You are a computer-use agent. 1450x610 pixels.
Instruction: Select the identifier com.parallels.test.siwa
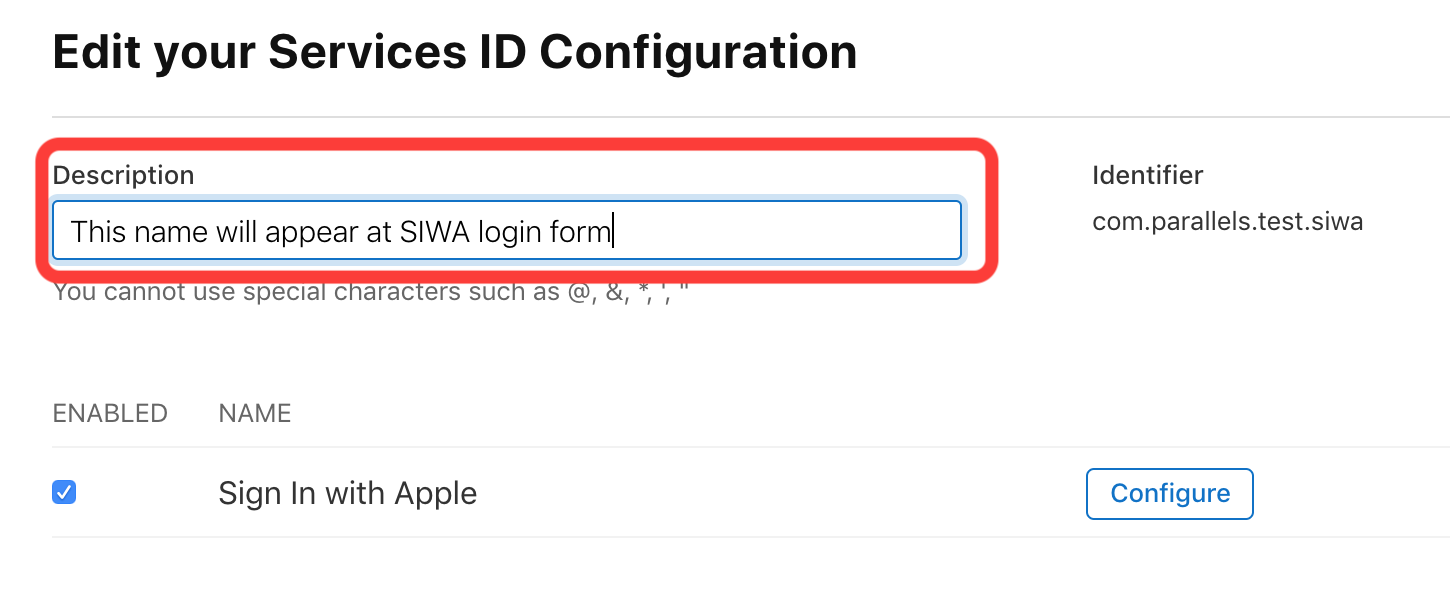tap(1228, 221)
